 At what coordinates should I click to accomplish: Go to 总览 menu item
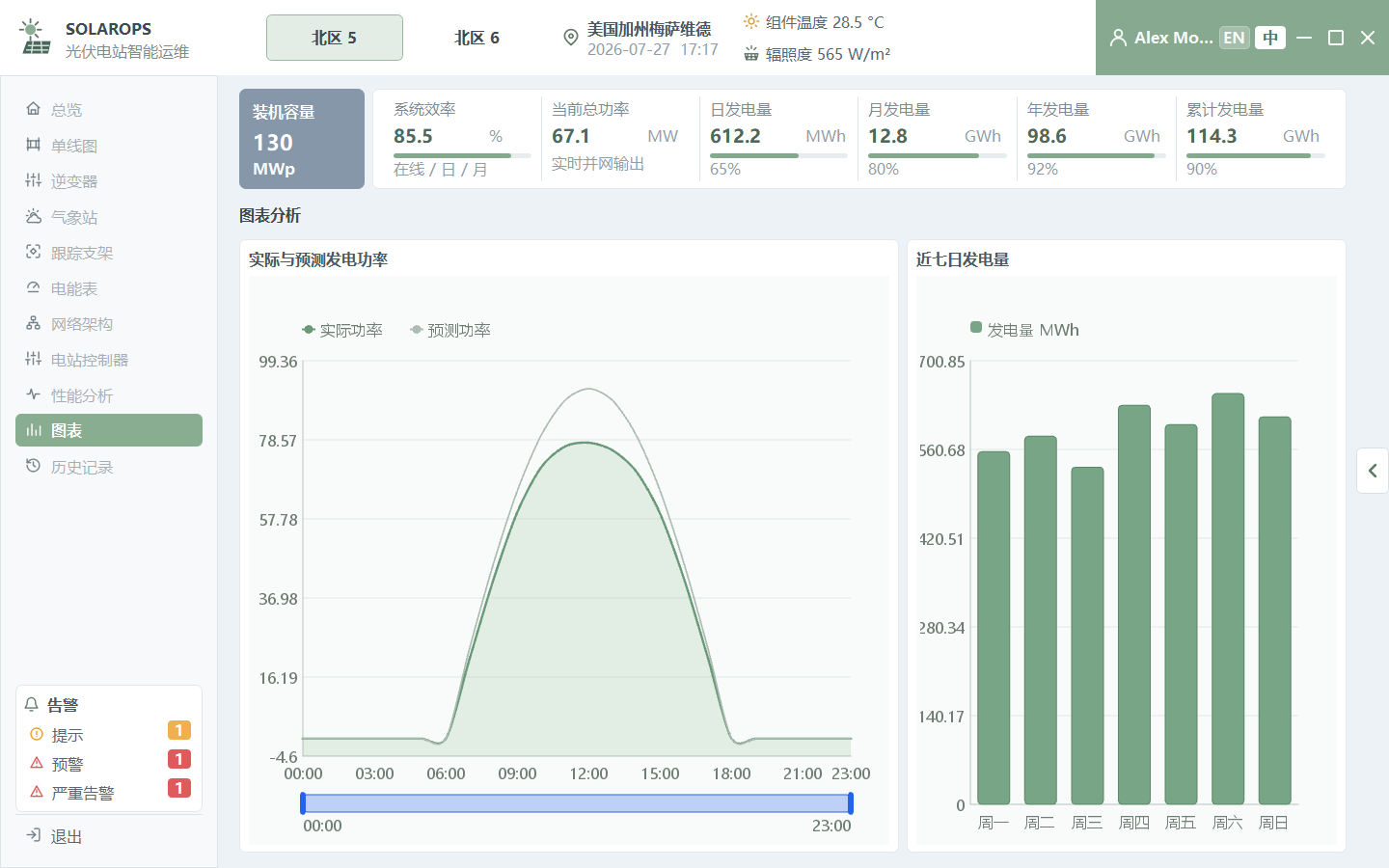[109, 109]
